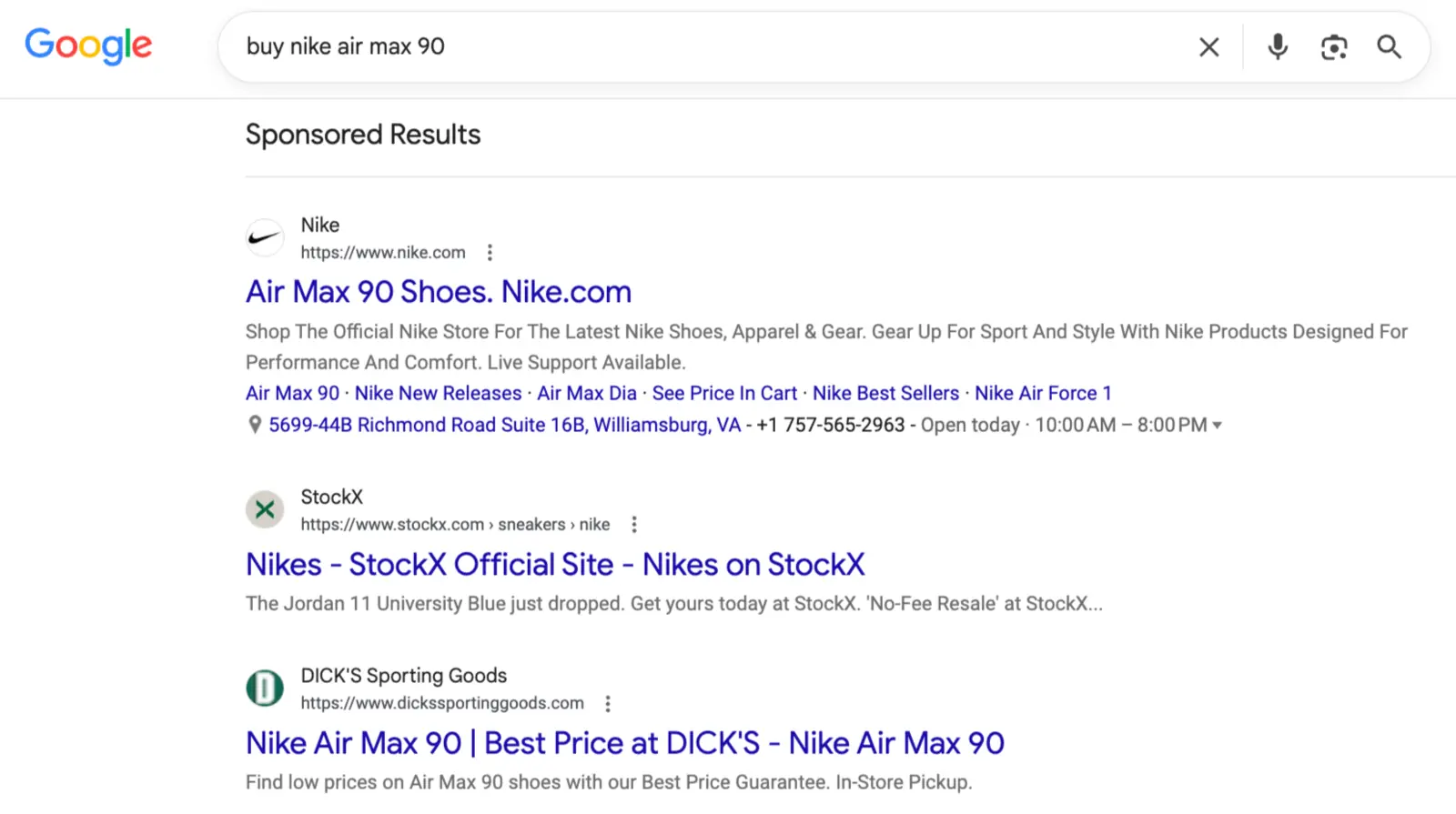Viewport: 1456px width, 814px height.
Task: Open three-dot menu for DICK'S ad
Action: coord(608,704)
